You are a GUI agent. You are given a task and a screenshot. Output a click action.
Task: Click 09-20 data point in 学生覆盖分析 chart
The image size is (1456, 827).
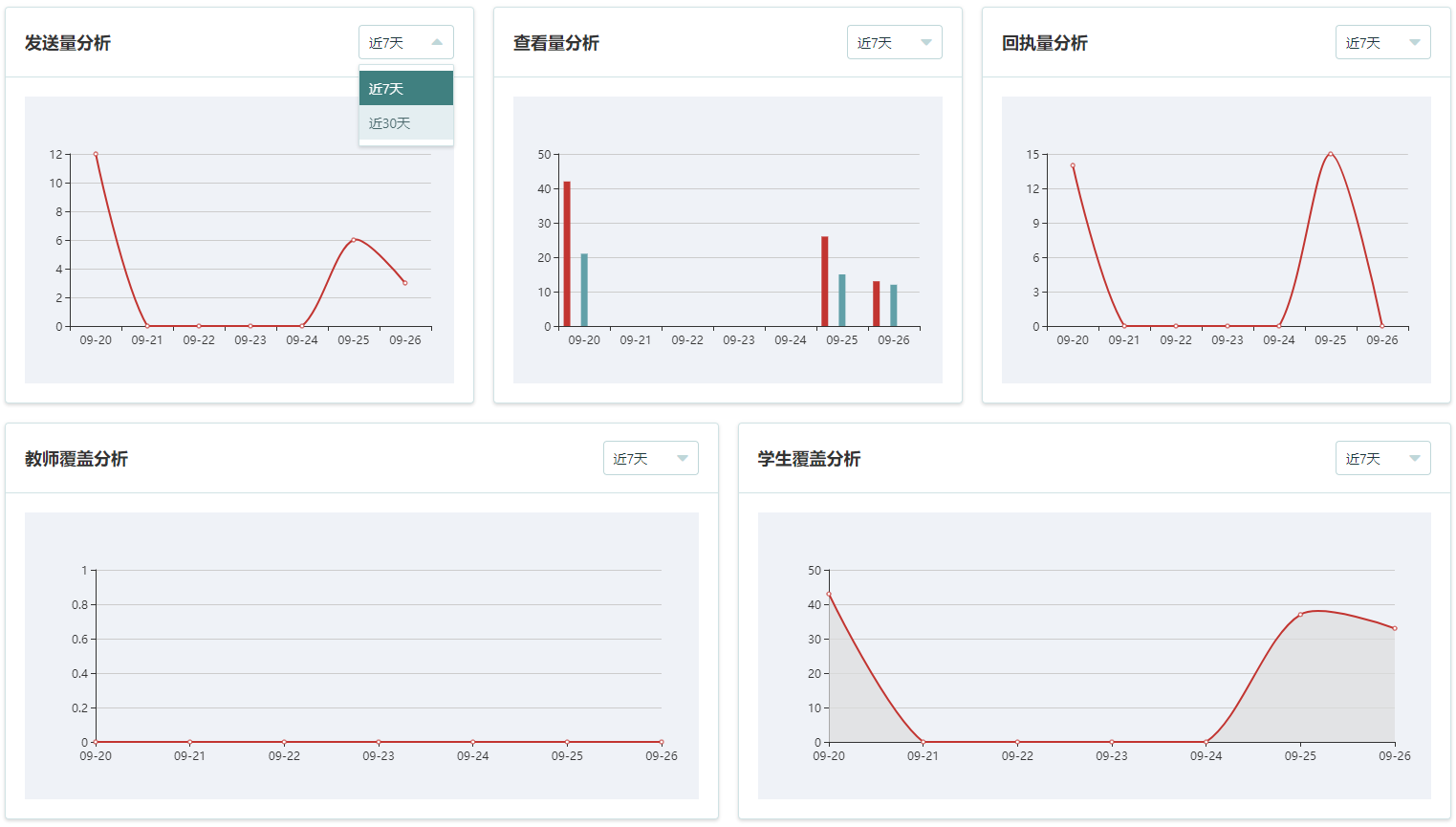click(829, 594)
